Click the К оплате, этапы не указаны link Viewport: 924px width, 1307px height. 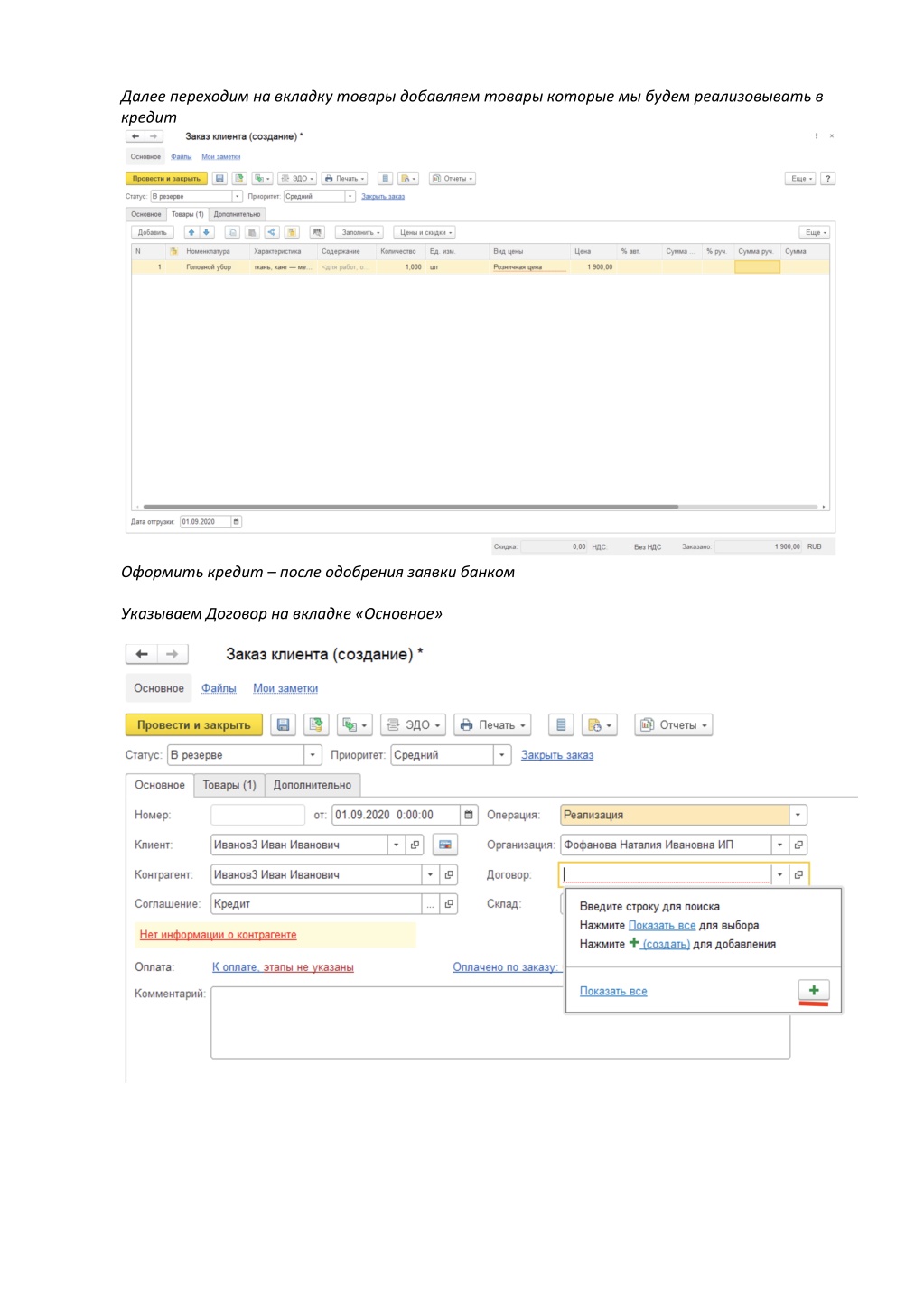283,967
